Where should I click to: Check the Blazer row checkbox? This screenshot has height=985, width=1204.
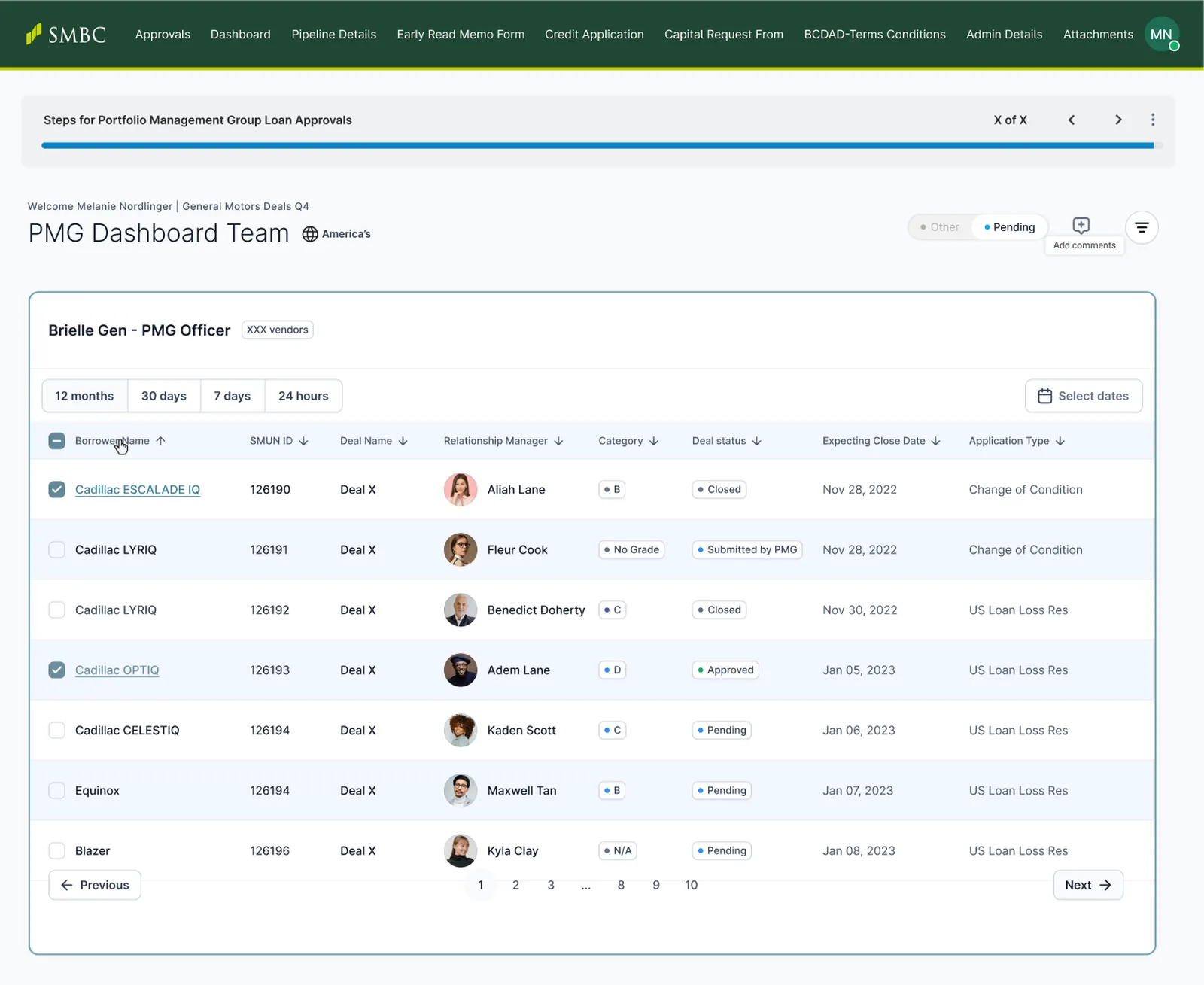click(x=56, y=850)
